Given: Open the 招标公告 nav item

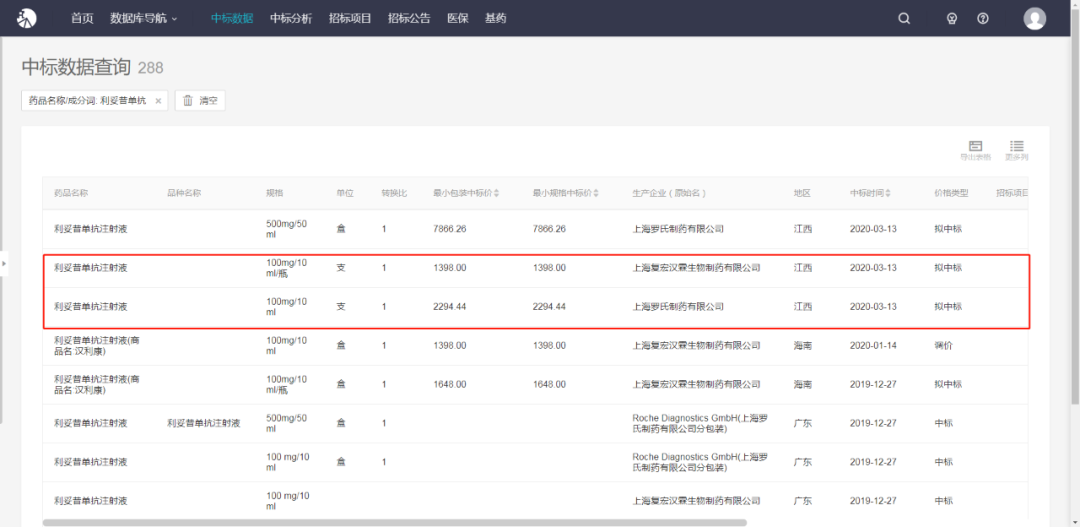Looking at the screenshot, I should [409, 19].
